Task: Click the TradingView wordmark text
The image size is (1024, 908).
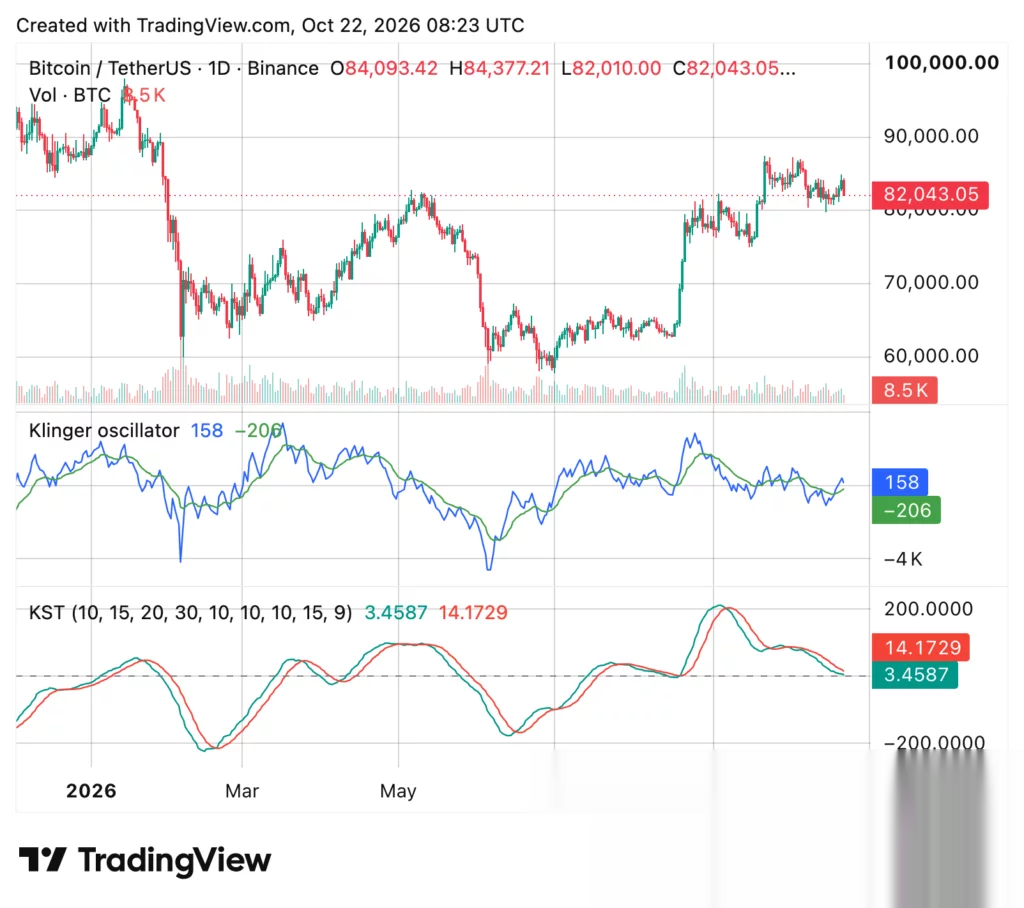Action: coord(174,860)
